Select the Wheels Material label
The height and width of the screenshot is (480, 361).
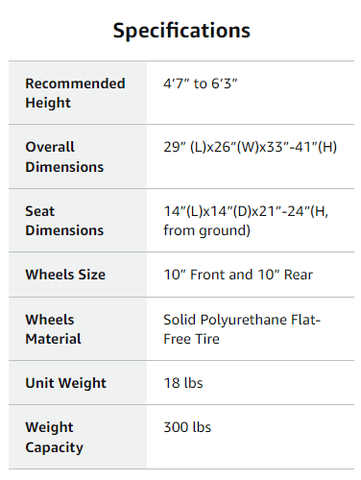click(53, 329)
